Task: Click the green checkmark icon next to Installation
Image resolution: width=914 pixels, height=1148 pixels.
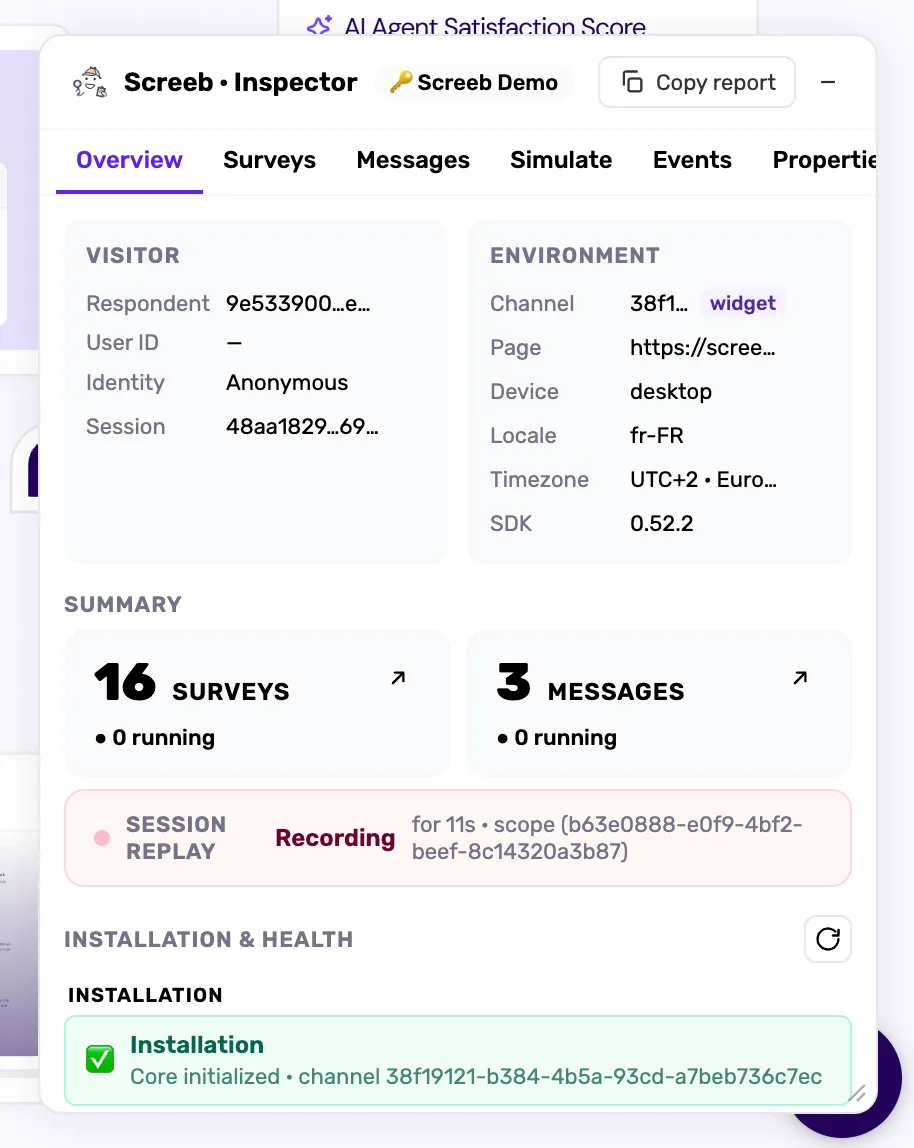Action: (100, 1059)
